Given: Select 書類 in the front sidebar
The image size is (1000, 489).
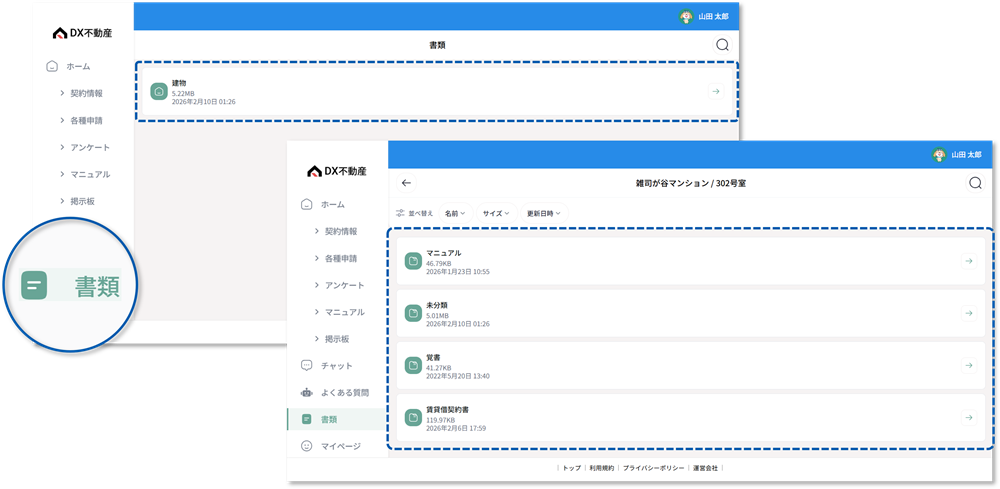Looking at the screenshot, I should click(337, 419).
